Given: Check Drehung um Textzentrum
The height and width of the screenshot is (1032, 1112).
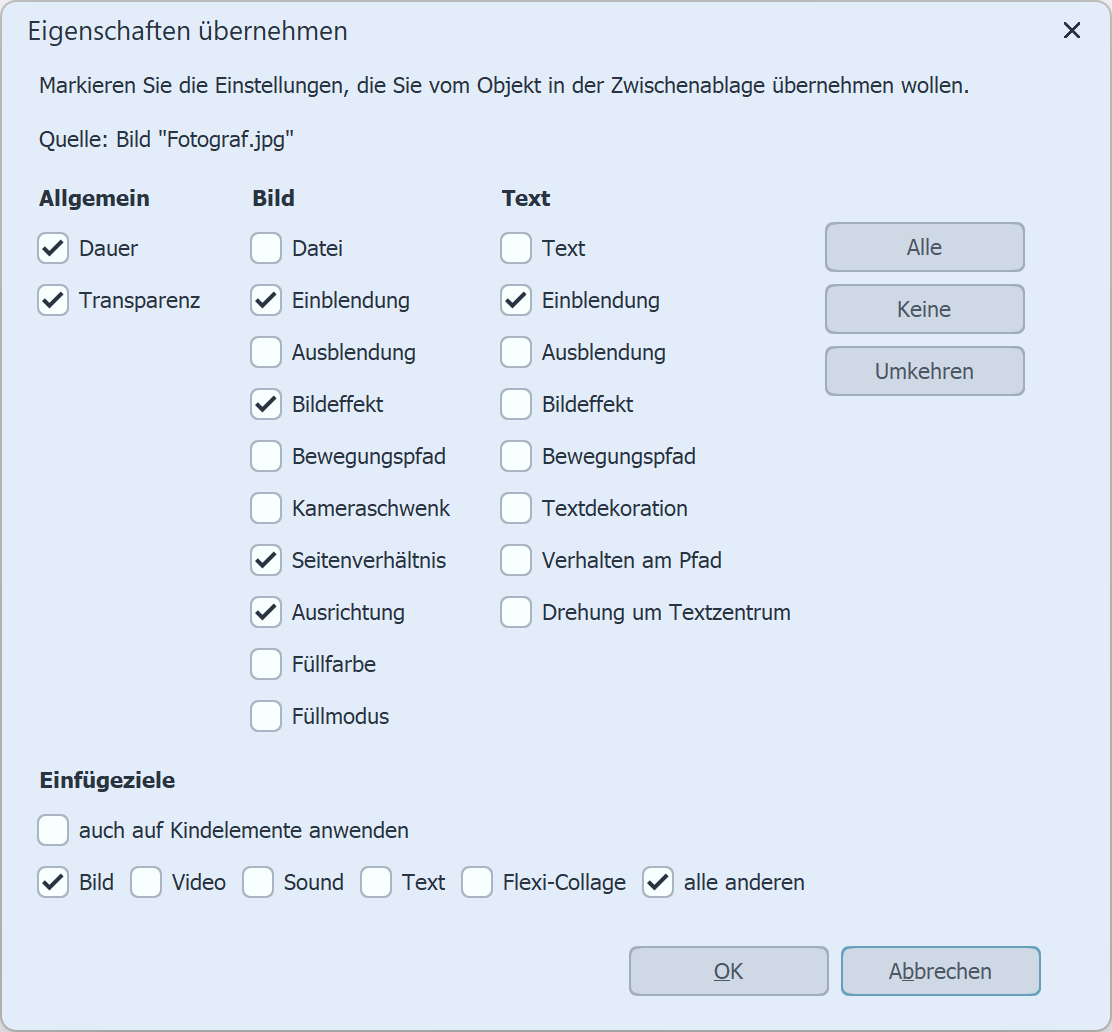Looking at the screenshot, I should click(515, 612).
